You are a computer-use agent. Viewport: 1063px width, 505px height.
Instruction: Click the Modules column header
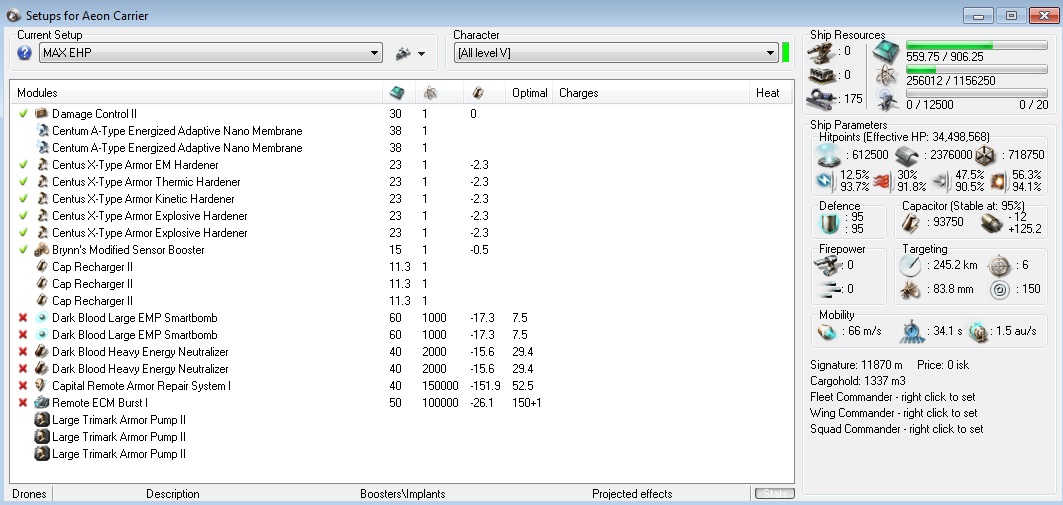(37, 93)
